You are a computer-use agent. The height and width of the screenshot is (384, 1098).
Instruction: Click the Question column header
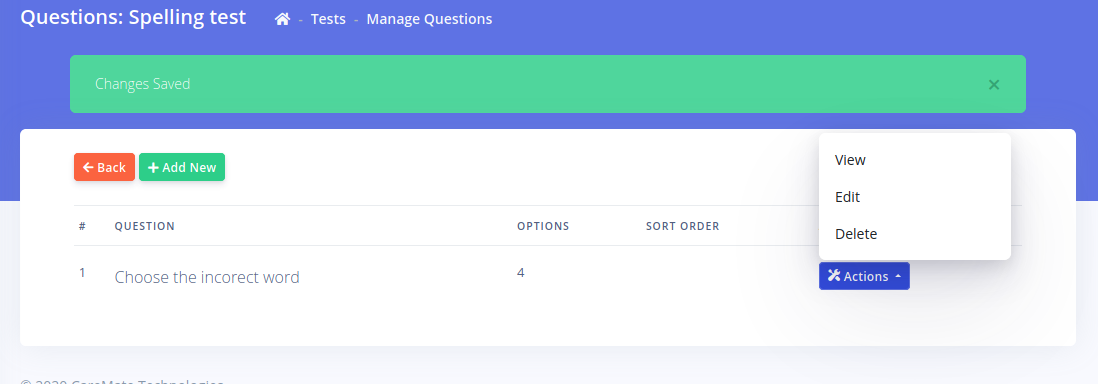(x=145, y=226)
